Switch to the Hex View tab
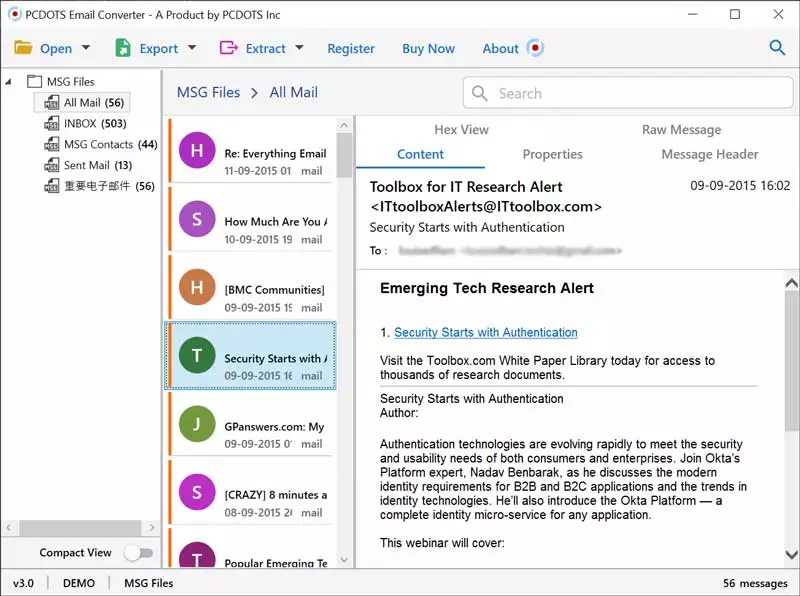The width and height of the screenshot is (800, 596). (461, 130)
